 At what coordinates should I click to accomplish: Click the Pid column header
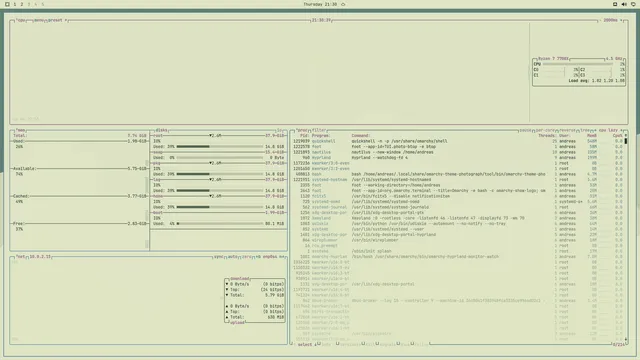click(304, 136)
